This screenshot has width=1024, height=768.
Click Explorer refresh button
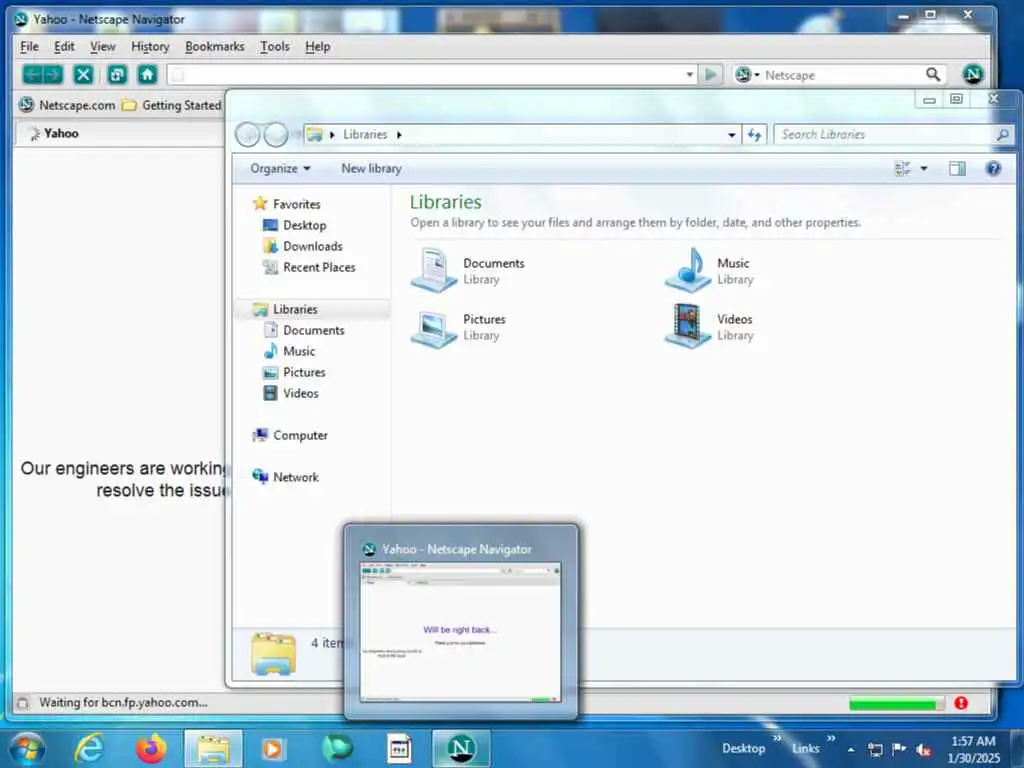click(x=754, y=135)
